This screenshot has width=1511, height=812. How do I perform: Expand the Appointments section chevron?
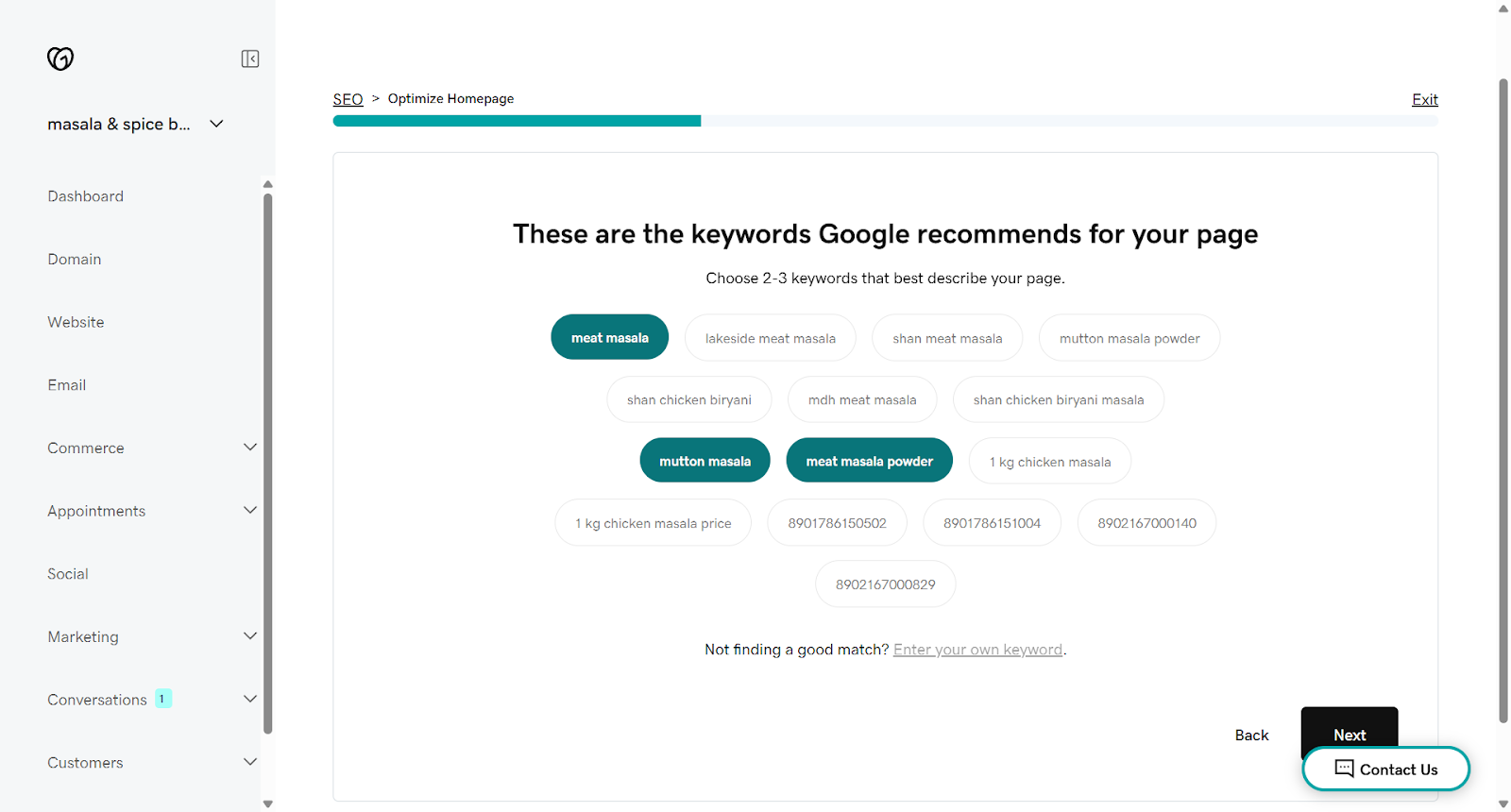pos(250,511)
